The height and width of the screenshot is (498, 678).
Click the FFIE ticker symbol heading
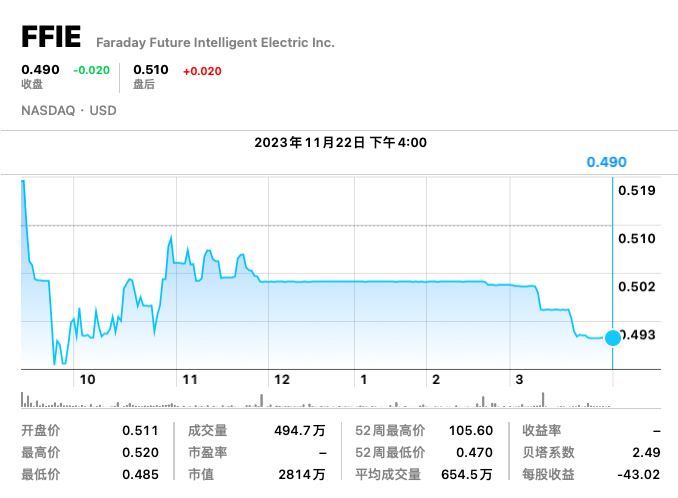coord(51,37)
